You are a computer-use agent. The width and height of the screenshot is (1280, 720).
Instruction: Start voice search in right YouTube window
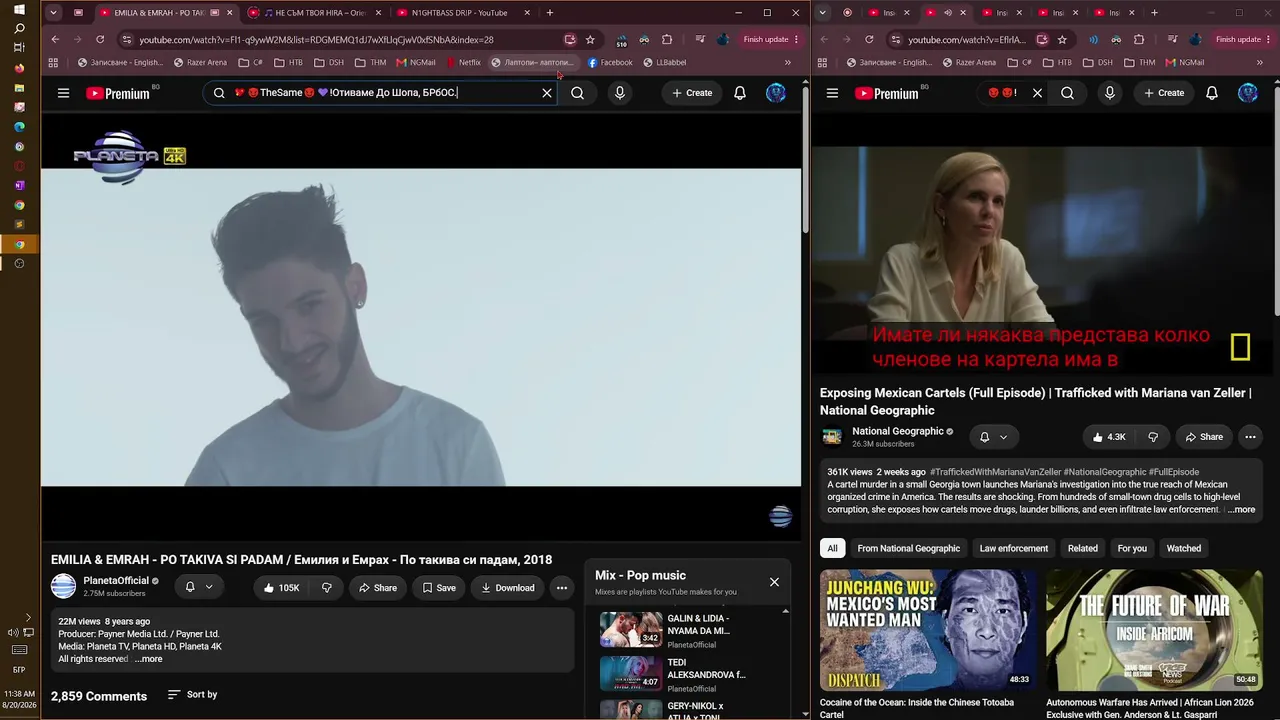(x=1109, y=93)
